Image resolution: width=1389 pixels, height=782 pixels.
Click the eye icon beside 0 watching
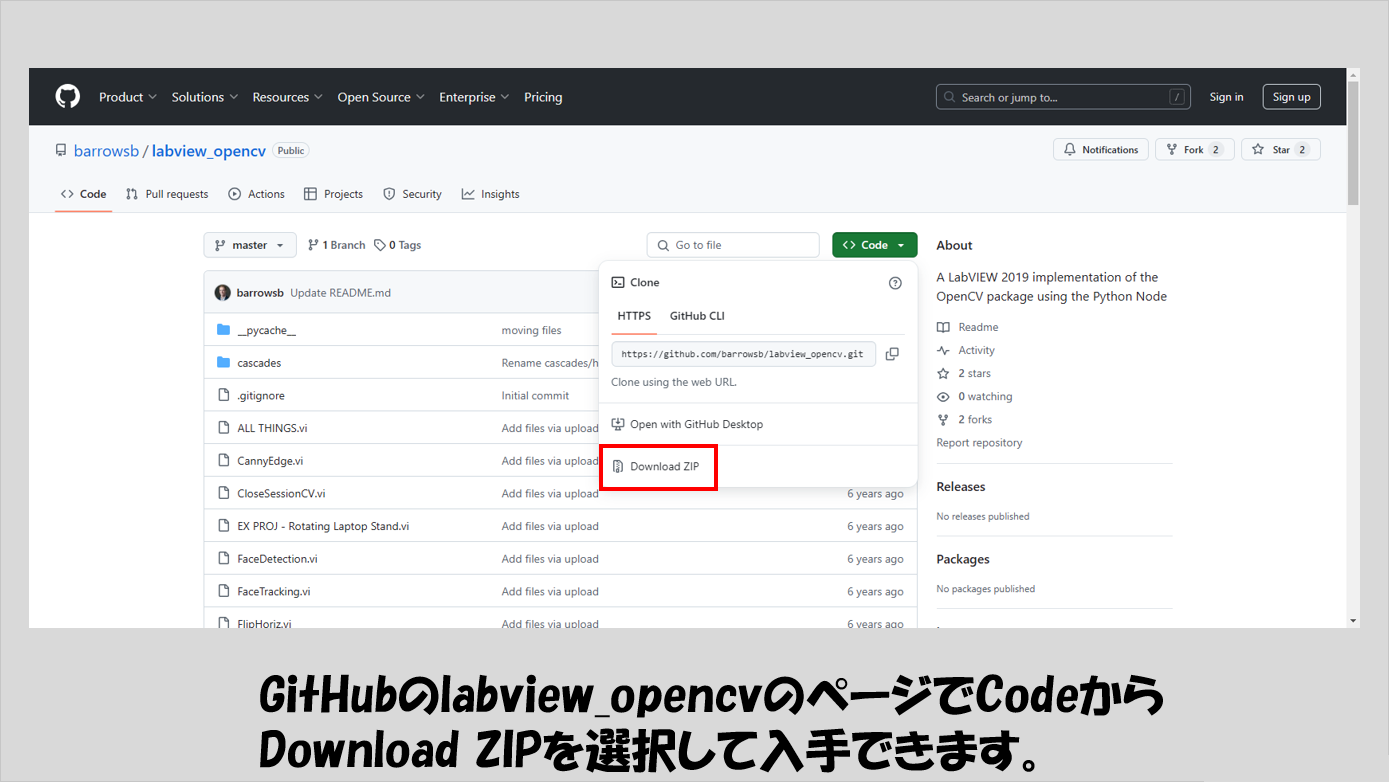(x=943, y=396)
